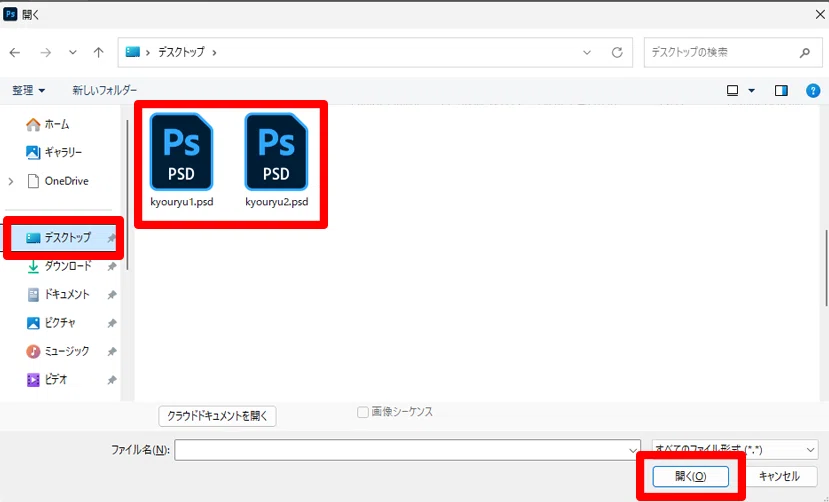This screenshot has width=829, height=502.
Task: Unpin icon next to ビデオ
Action: tap(112, 379)
